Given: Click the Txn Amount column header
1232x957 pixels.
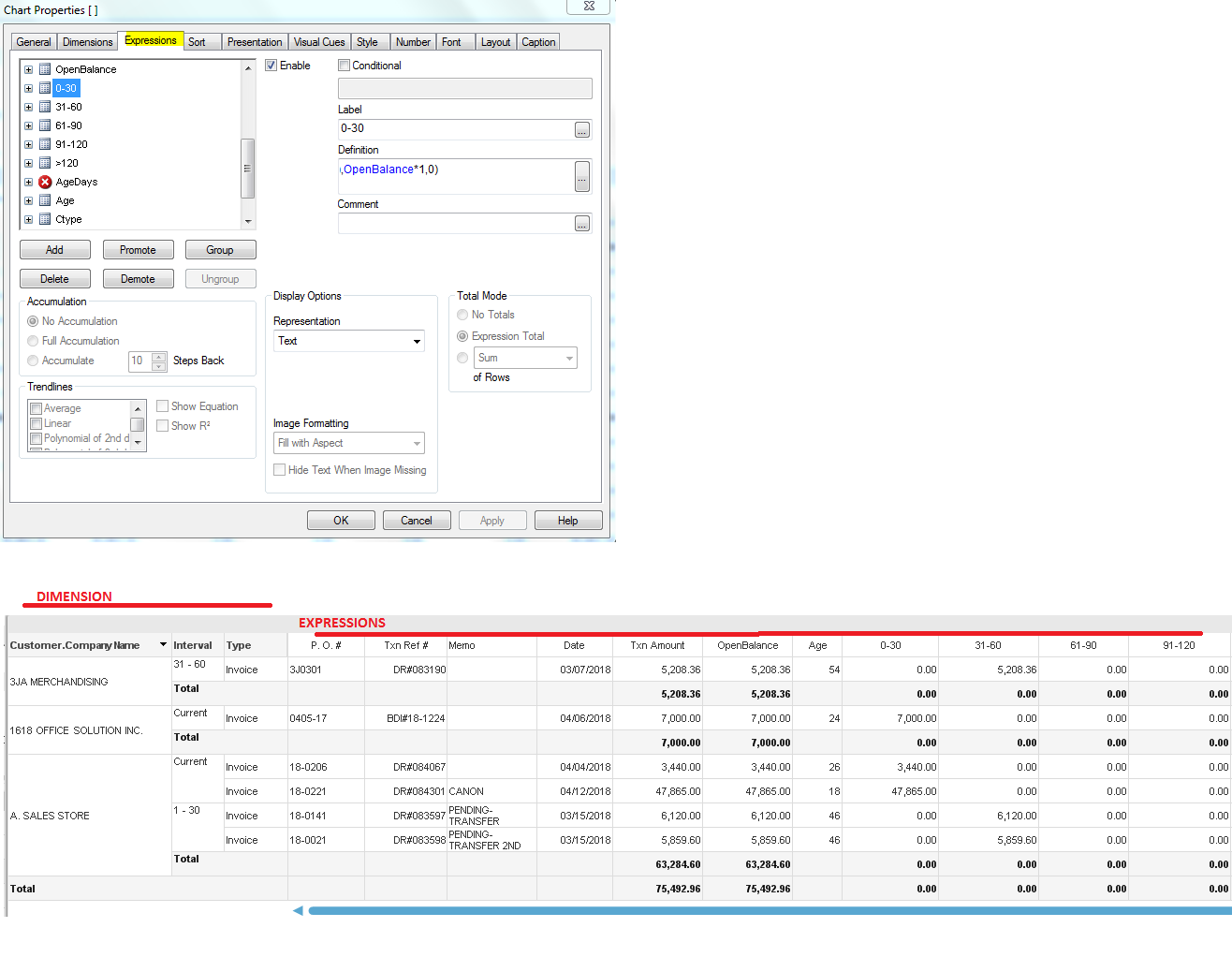Looking at the screenshot, I should point(657,645).
